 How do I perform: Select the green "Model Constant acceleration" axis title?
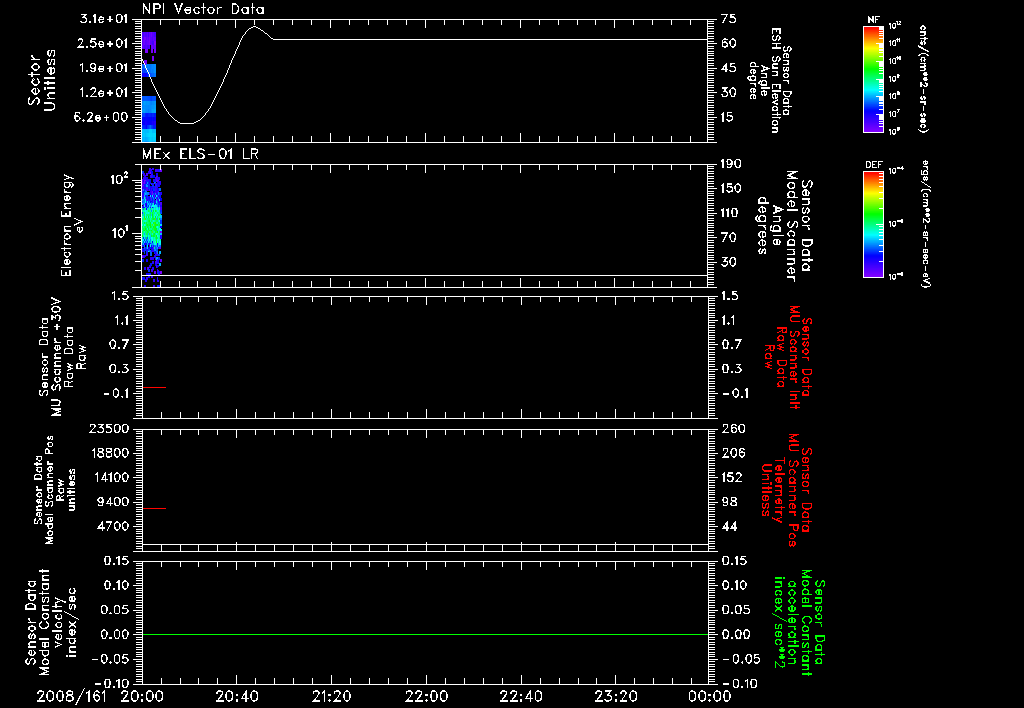[x=799, y=624]
